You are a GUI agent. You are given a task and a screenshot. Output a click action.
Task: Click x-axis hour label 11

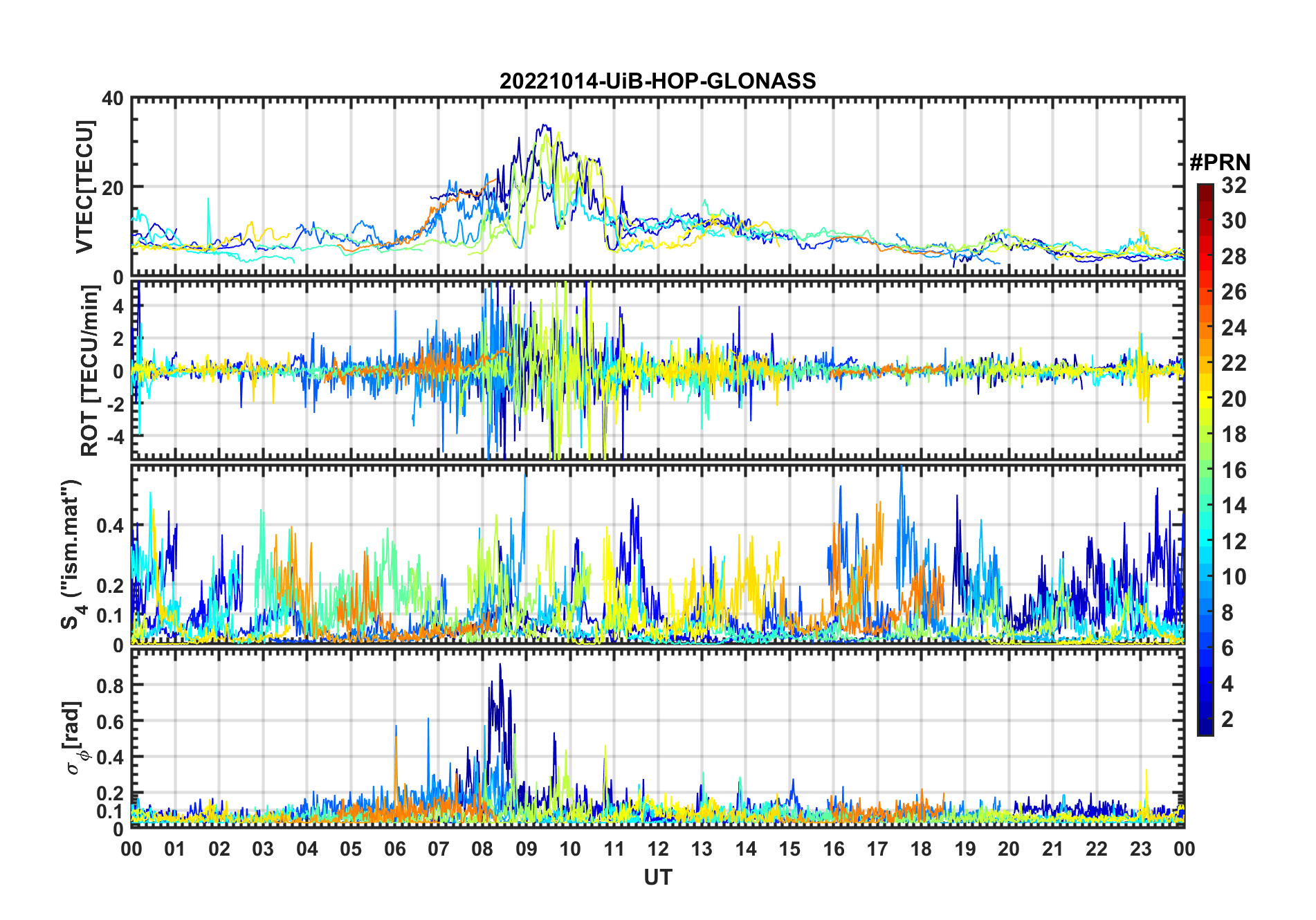coord(614,849)
